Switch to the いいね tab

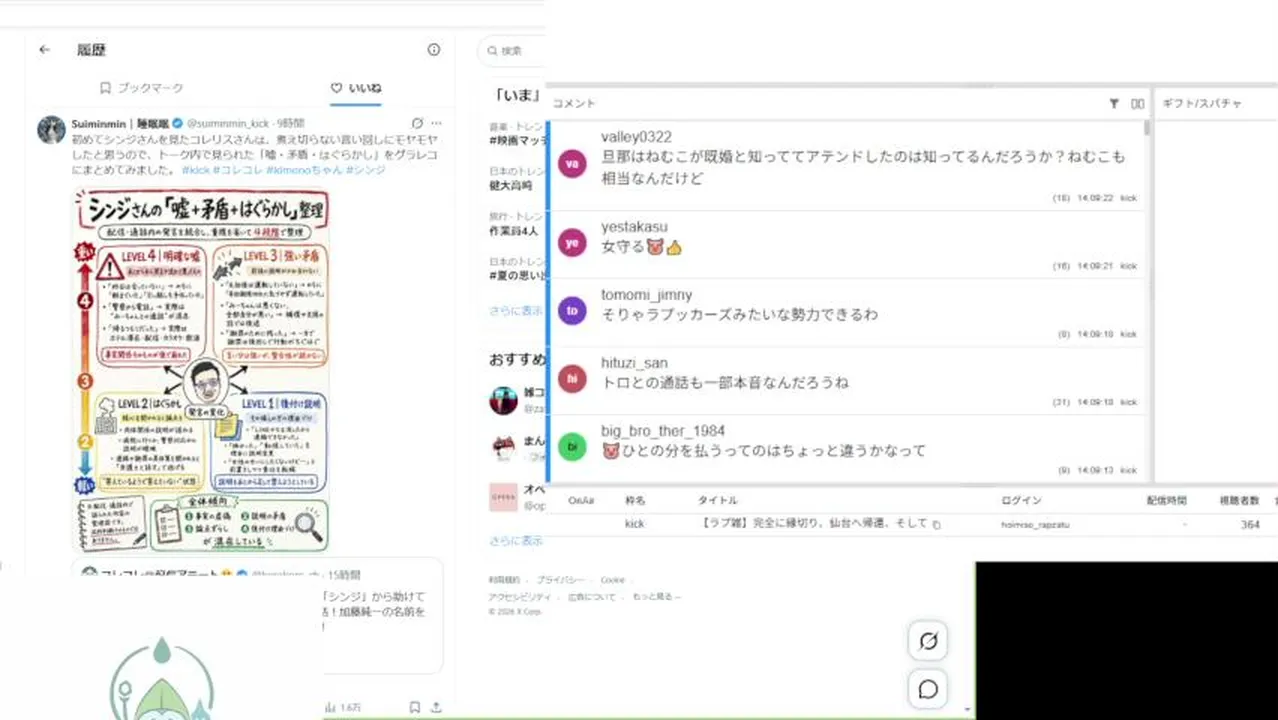(356, 88)
